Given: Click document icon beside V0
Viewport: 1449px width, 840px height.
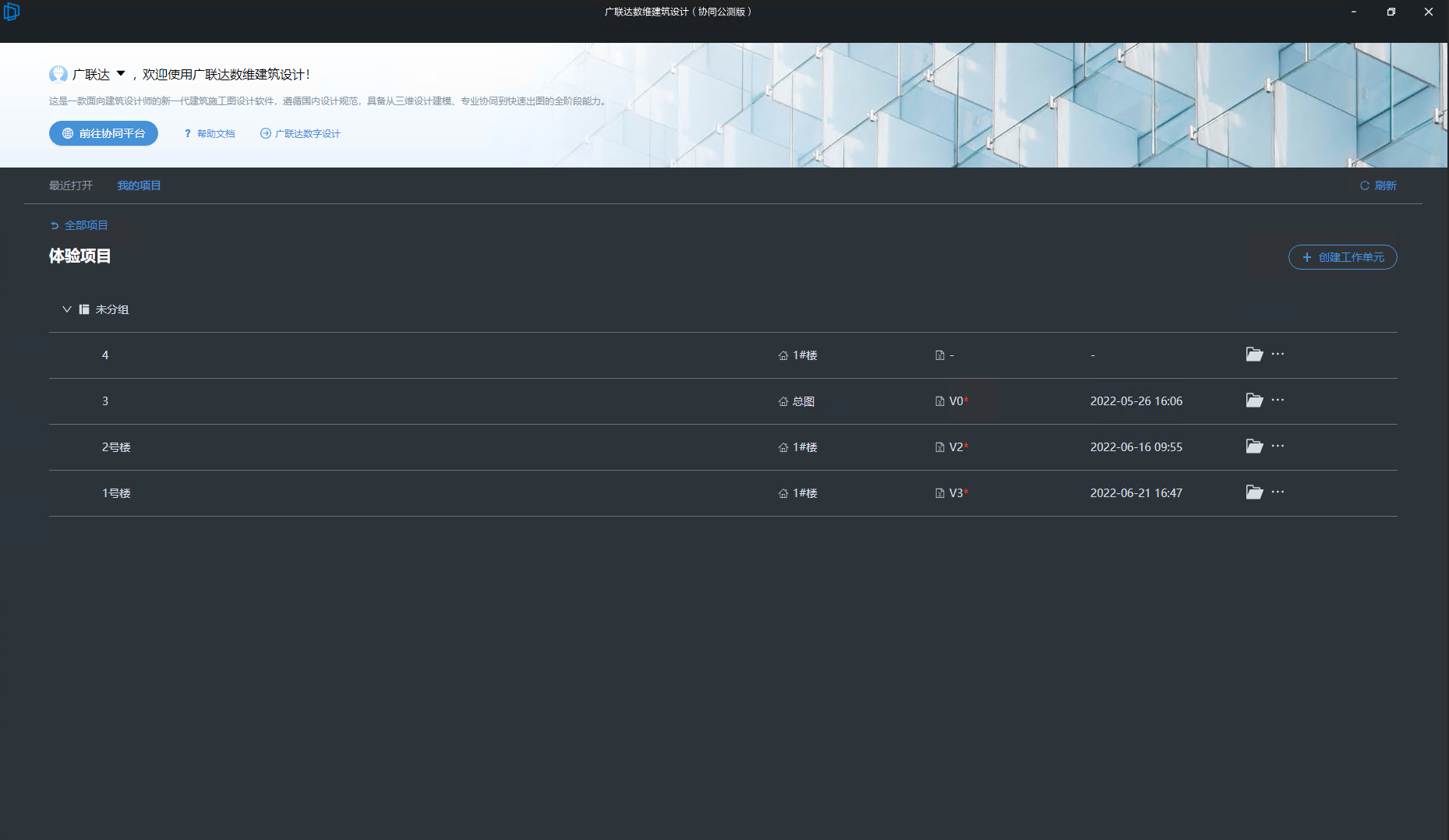Looking at the screenshot, I should point(940,401).
